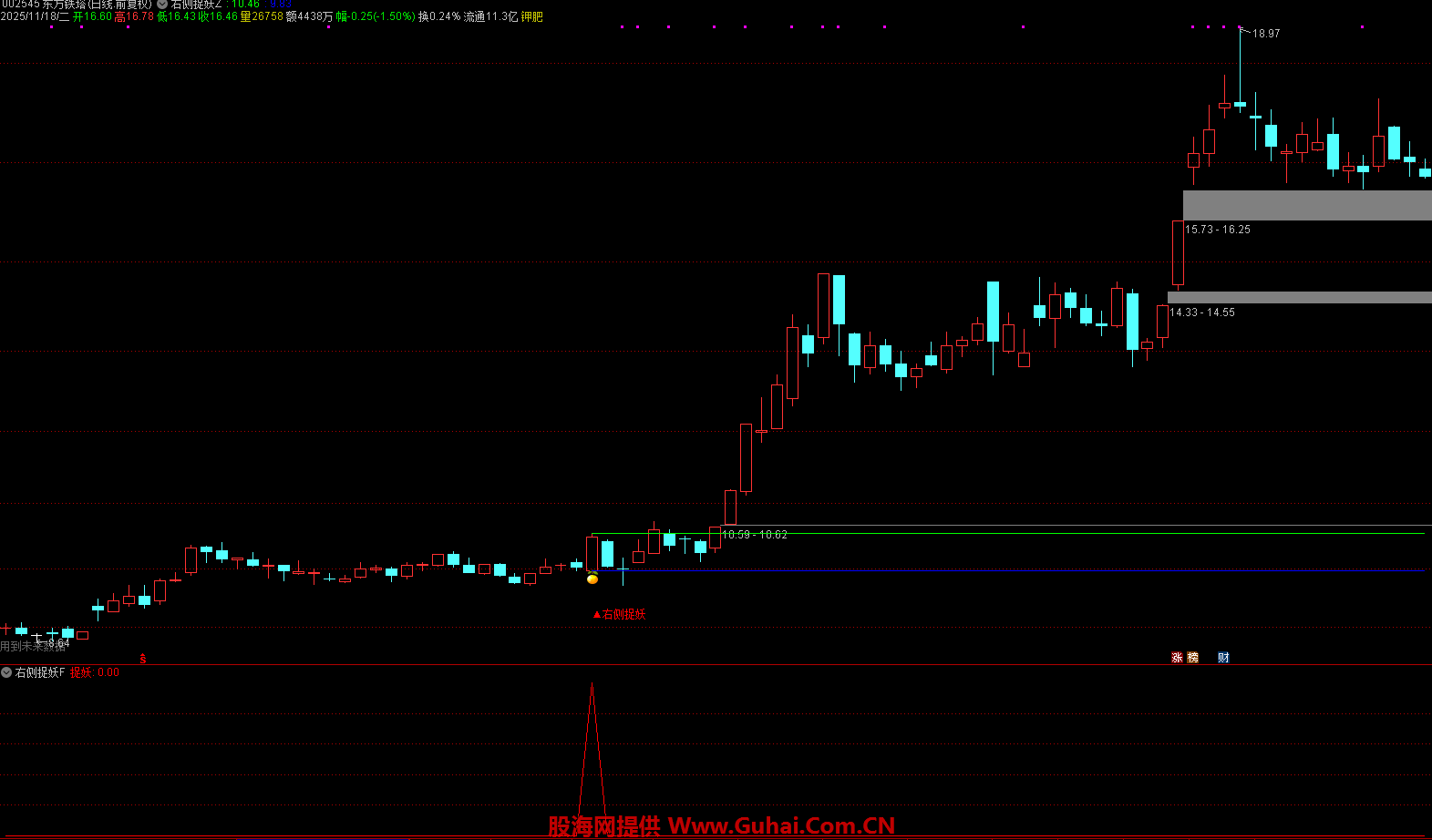
Task: Expand the 右侧捉妖Z main indicator dropdown
Action: coord(162,5)
